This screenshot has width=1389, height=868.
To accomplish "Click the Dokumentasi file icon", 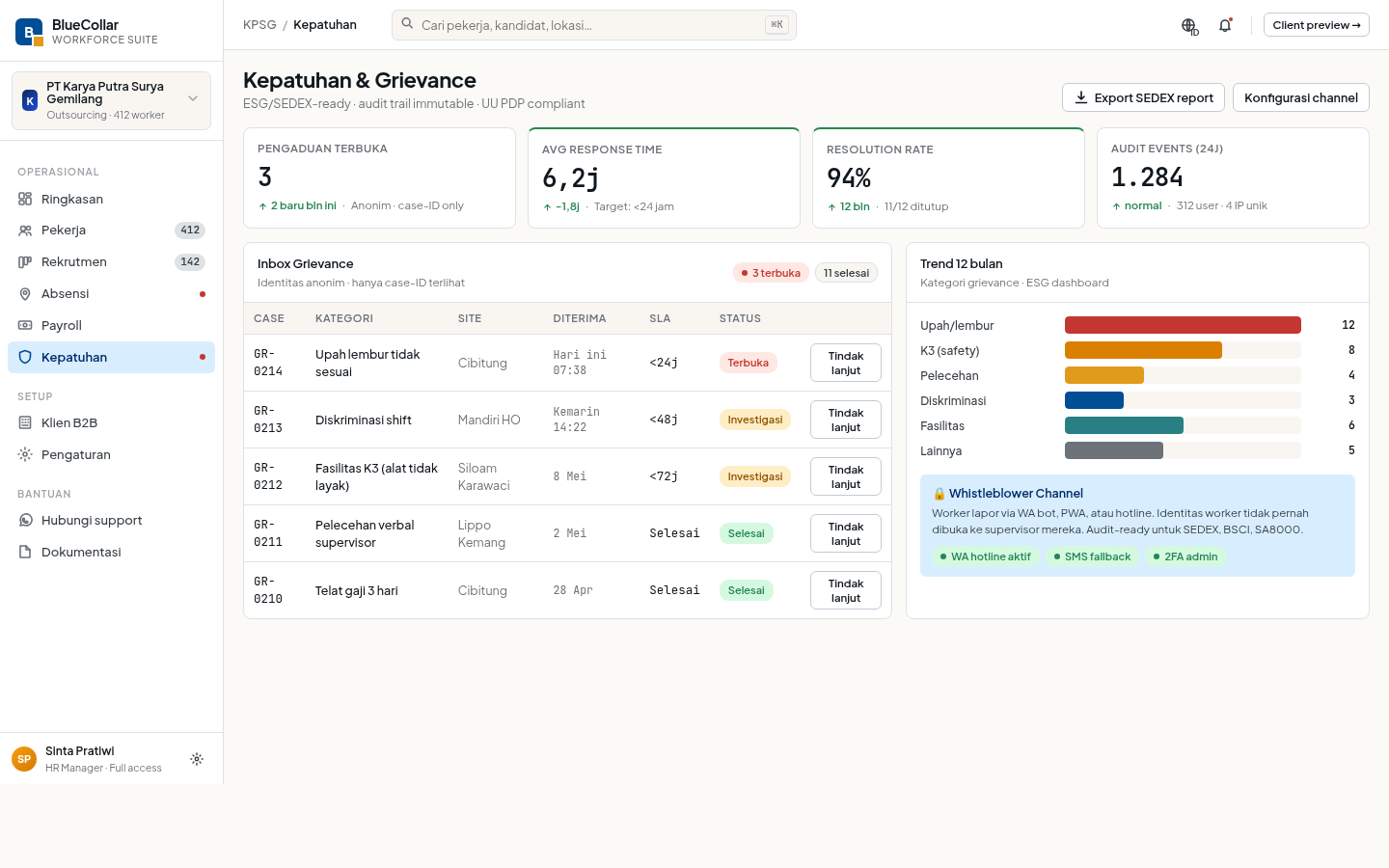I will tap(25, 552).
